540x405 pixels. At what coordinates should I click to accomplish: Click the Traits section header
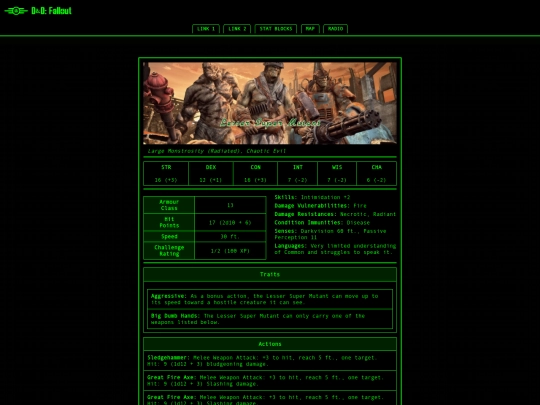270,274
